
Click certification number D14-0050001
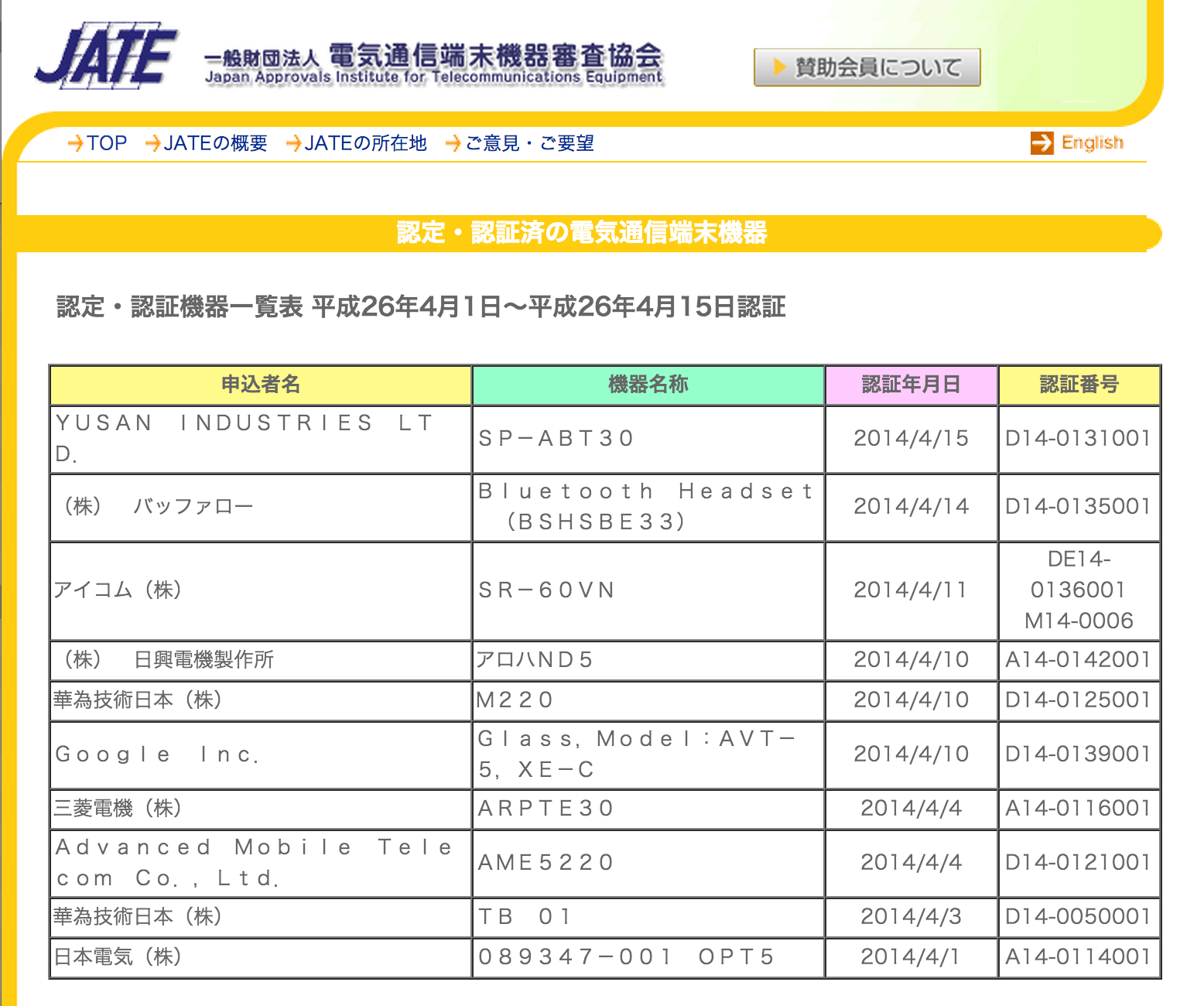[x=1079, y=917]
